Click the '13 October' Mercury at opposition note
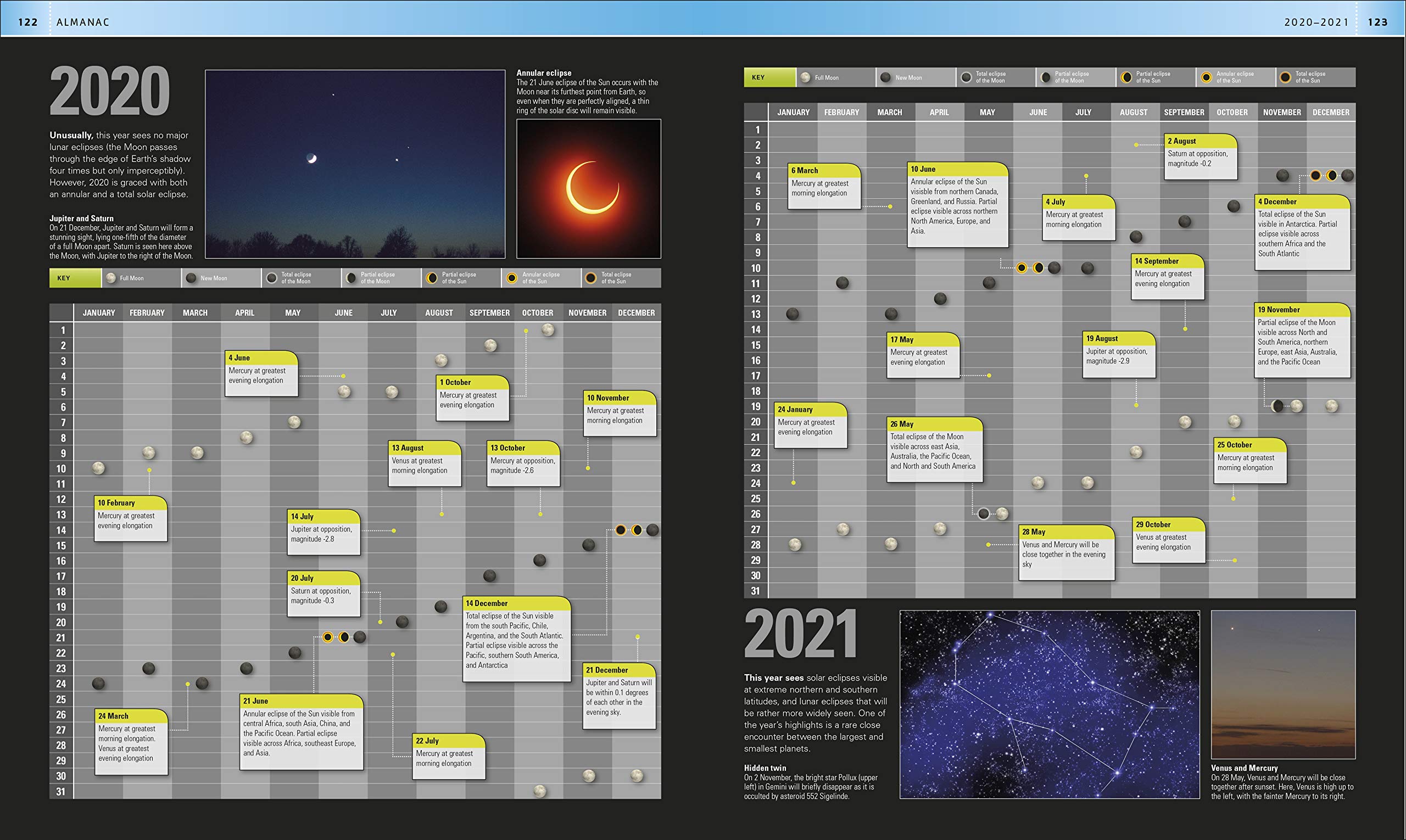This screenshot has width=1406, height=840. (524, 463)
